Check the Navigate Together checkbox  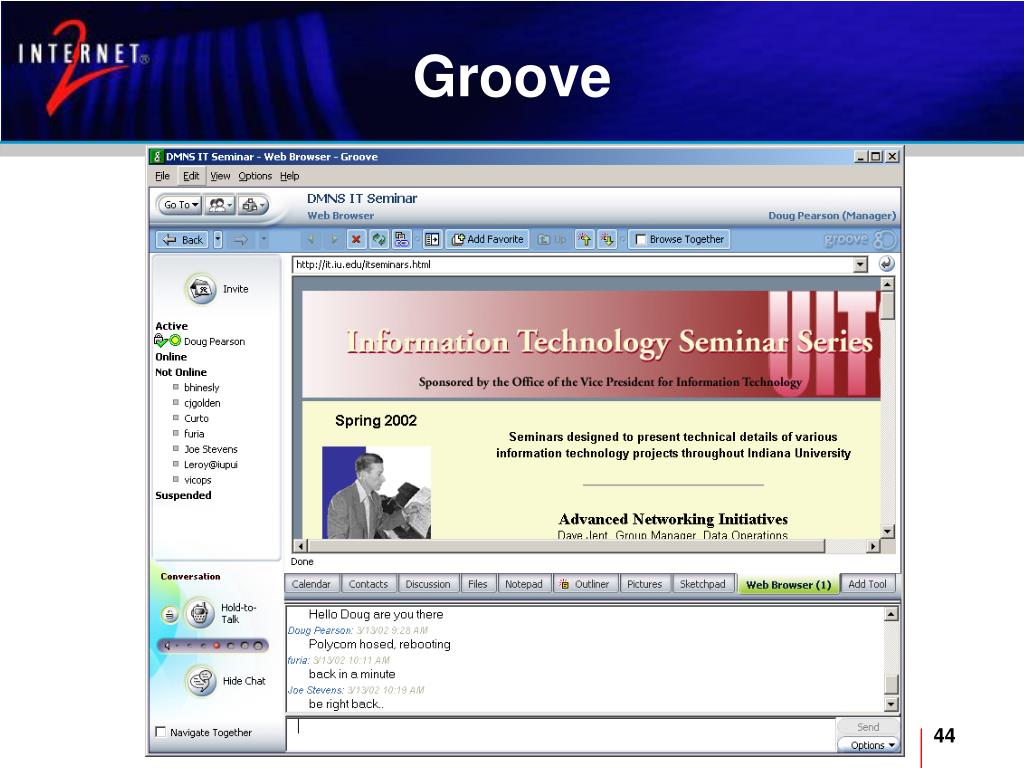pyautogui.click(x=161, y=732)
